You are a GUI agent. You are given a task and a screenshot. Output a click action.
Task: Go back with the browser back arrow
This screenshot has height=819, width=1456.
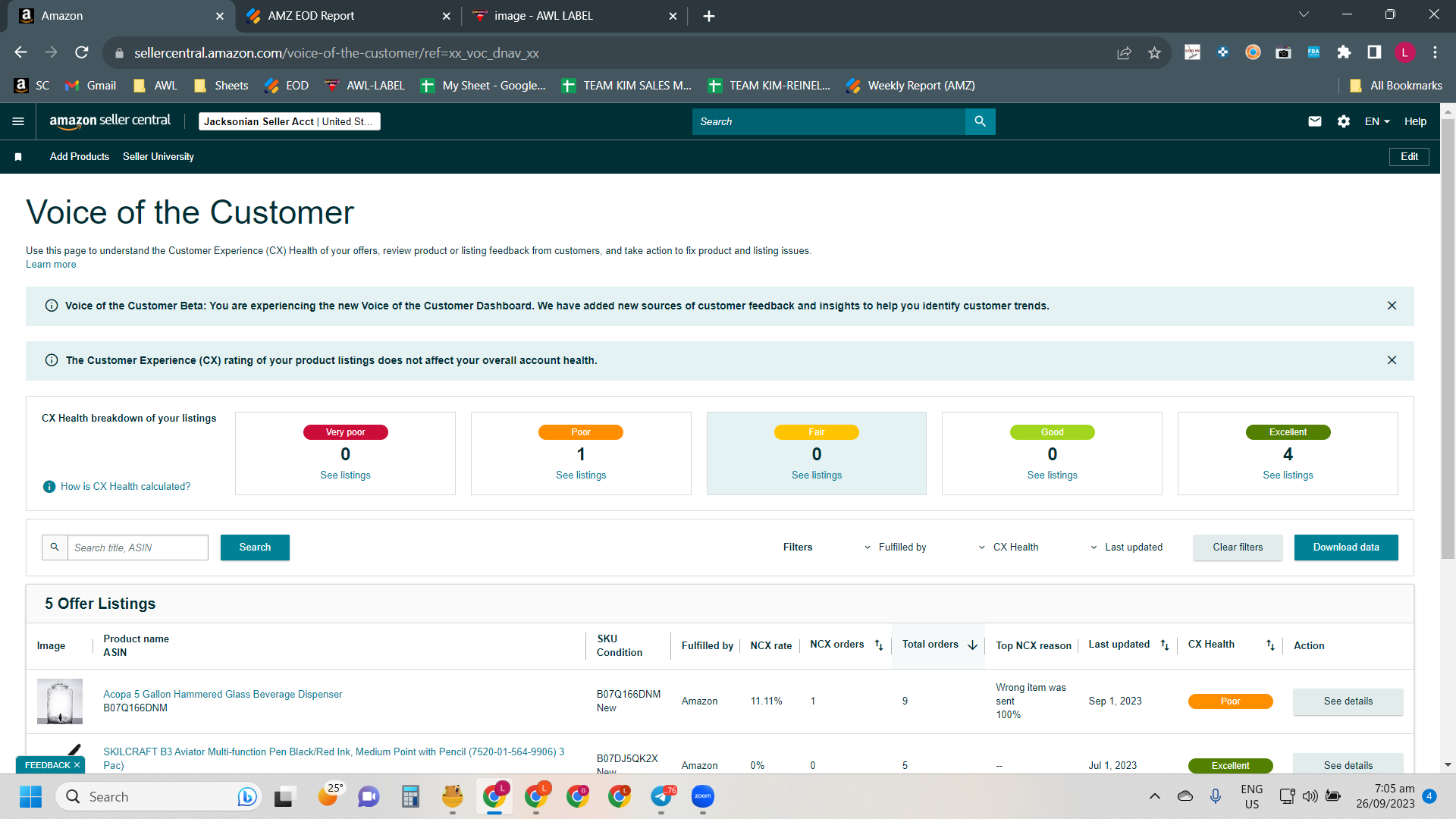tap(20, 52)
